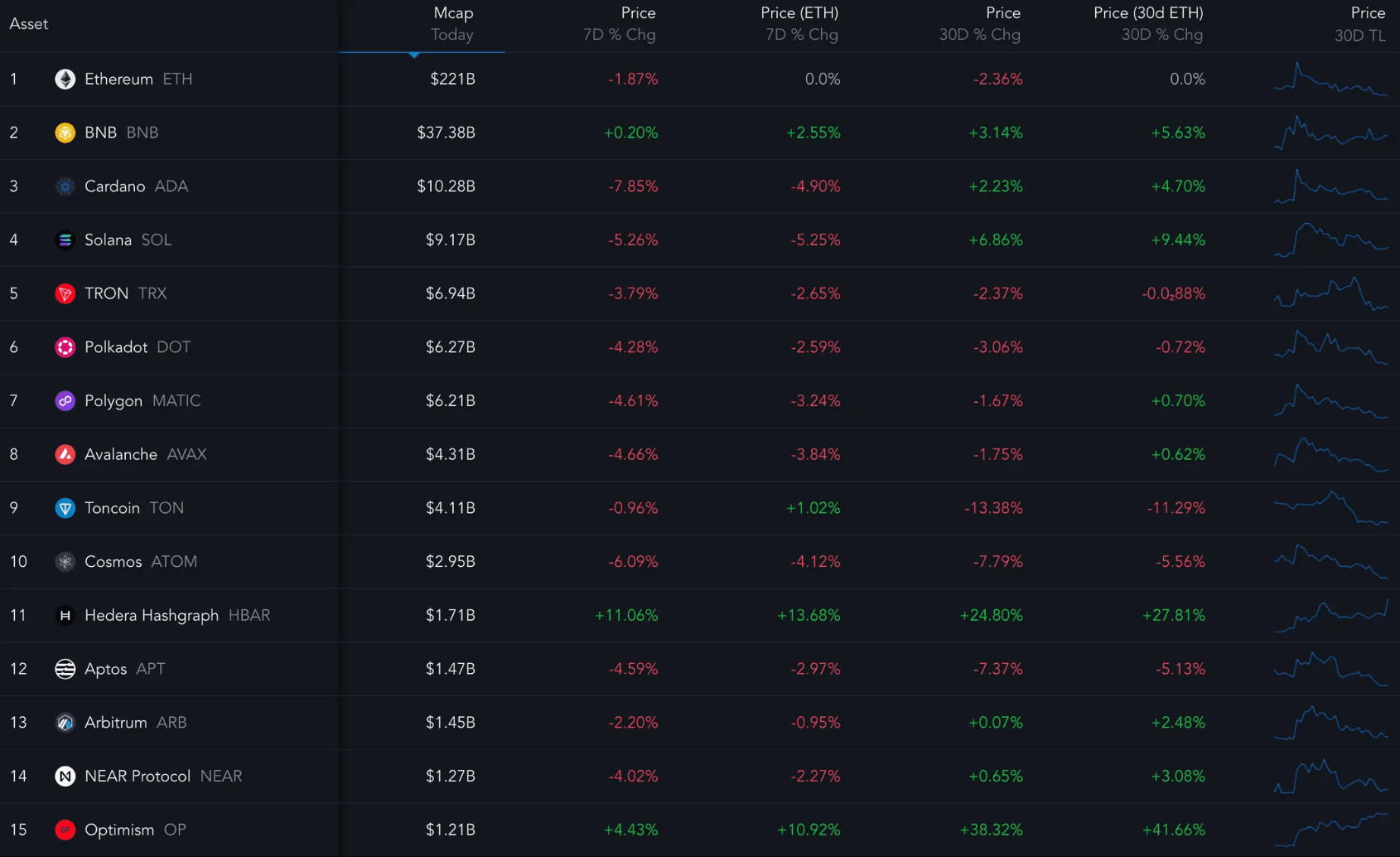Viewport: 1400px width, 857px height.
Task: Sort by Price (ETH) 7D column header
Action: (799, 24)
